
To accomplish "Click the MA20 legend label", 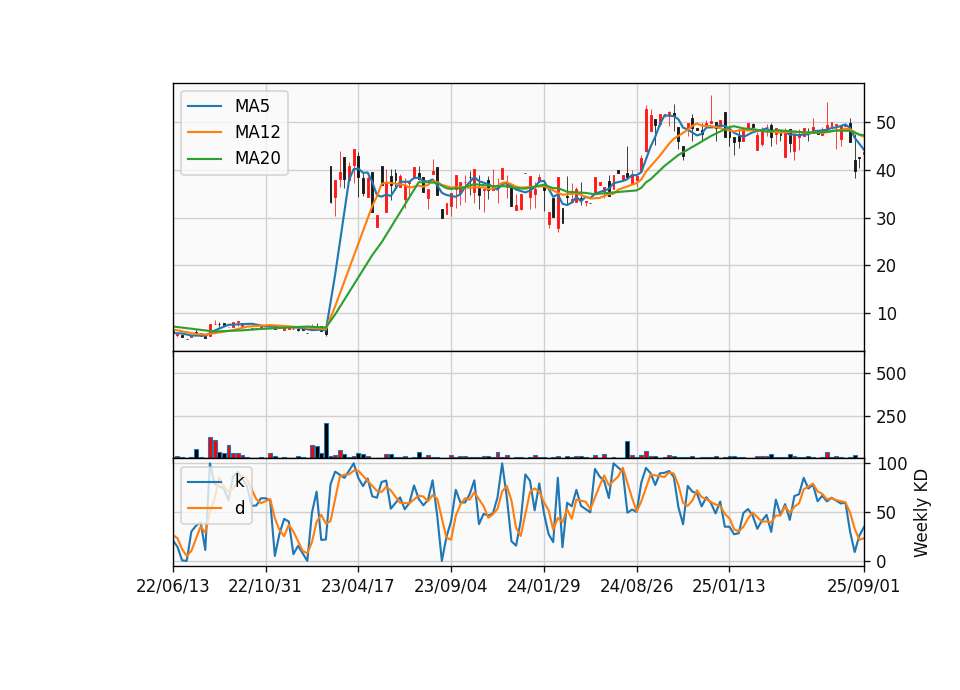I will pyautogui.click(x=257, y=158).
